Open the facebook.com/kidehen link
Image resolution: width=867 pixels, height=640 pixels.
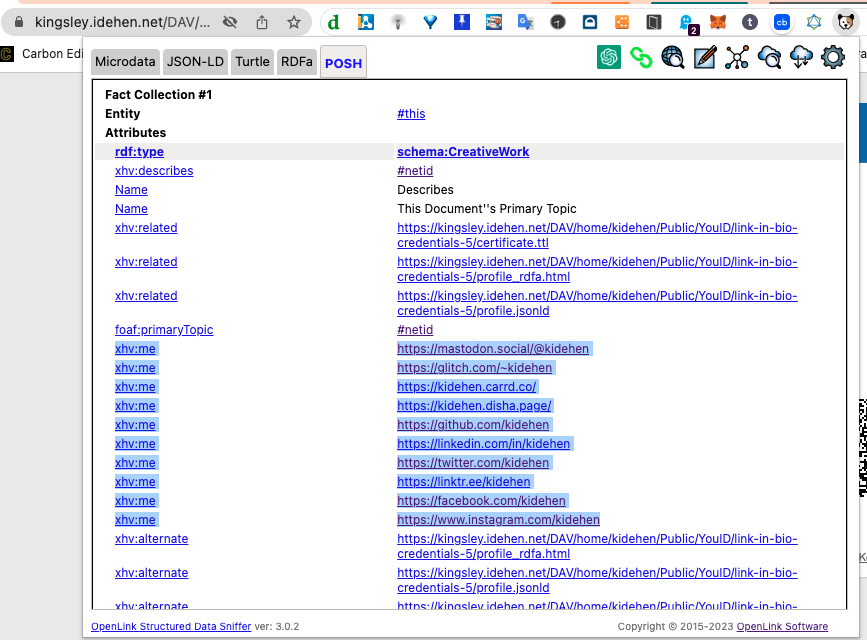coord(481,501)
